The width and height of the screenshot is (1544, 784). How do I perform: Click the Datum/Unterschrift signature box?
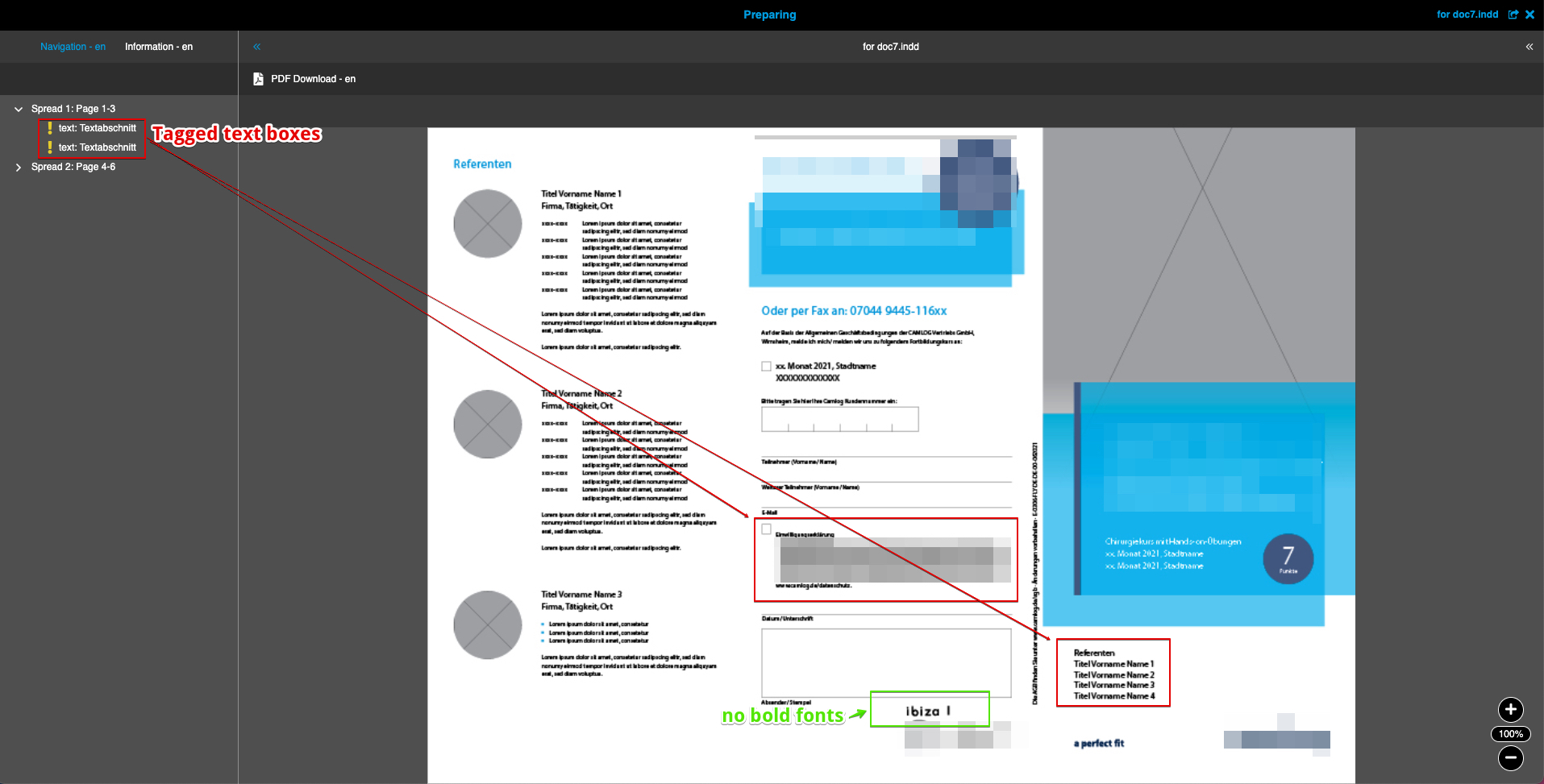click(x=886, y=662)
